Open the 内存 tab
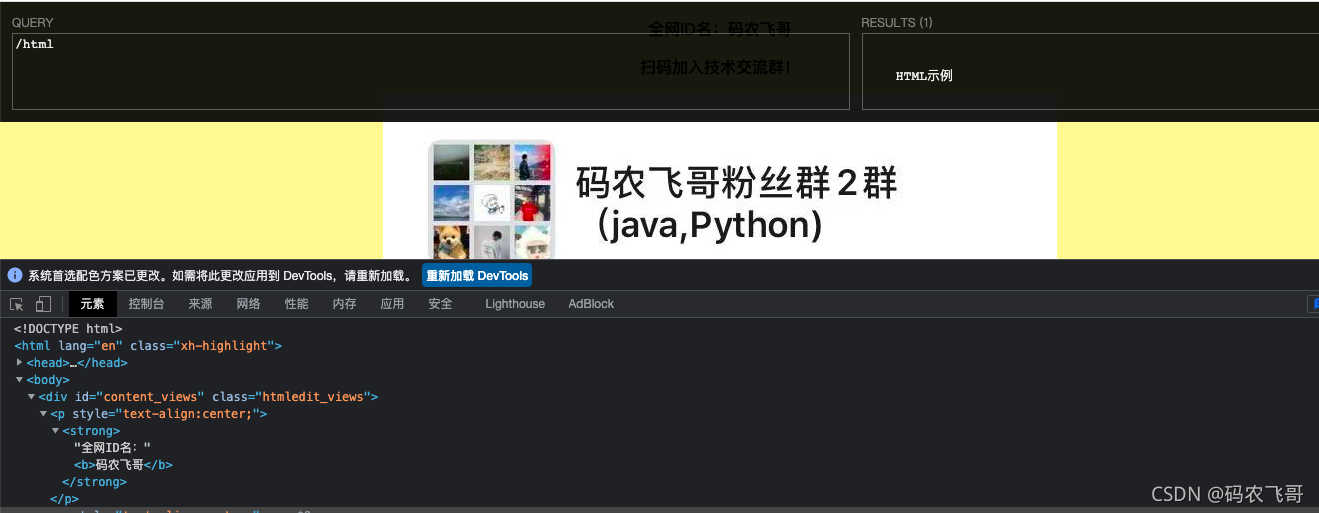The image size is (1319, 513). 345,304
